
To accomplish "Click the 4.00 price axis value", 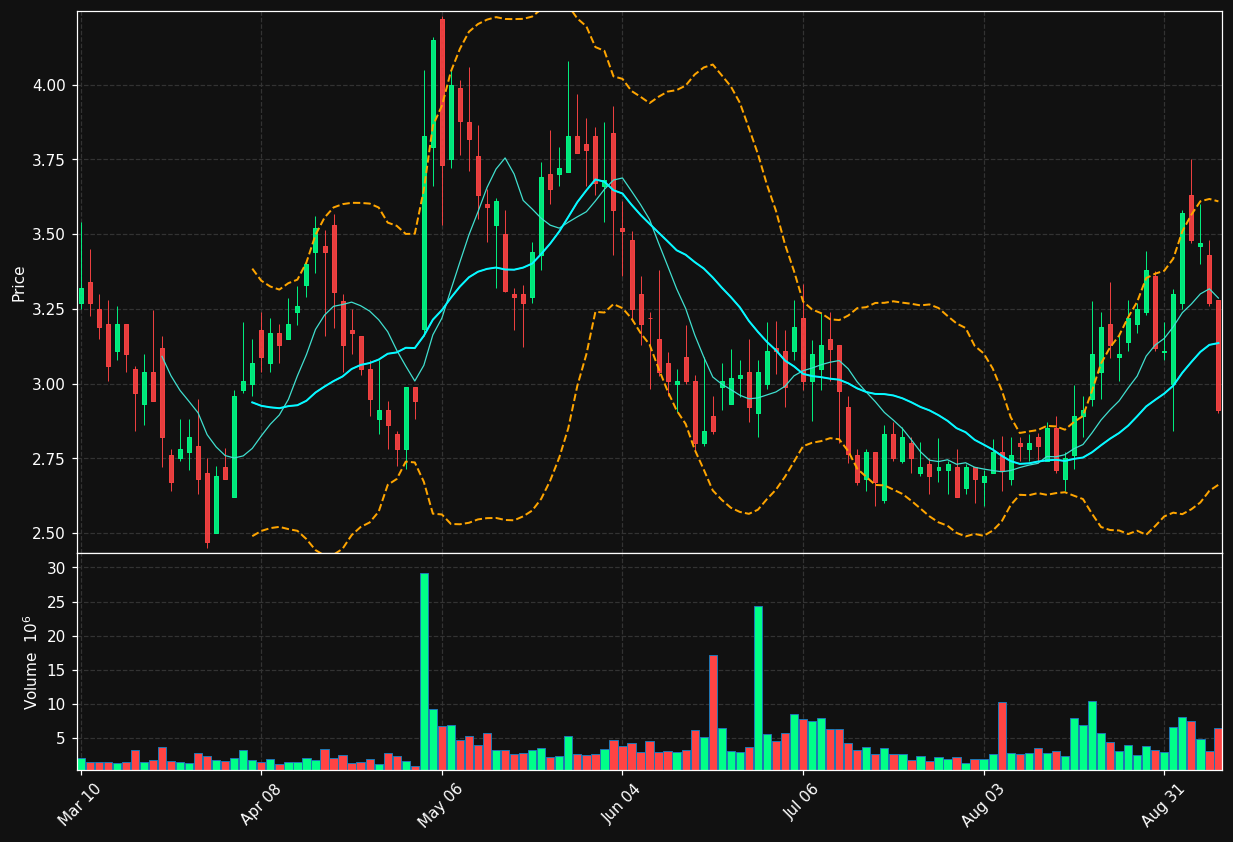I will (50, 86).
